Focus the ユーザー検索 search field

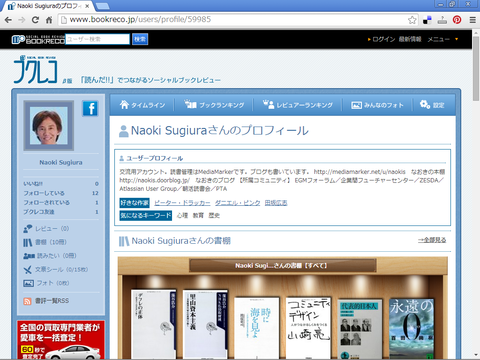tap(97, 39)
